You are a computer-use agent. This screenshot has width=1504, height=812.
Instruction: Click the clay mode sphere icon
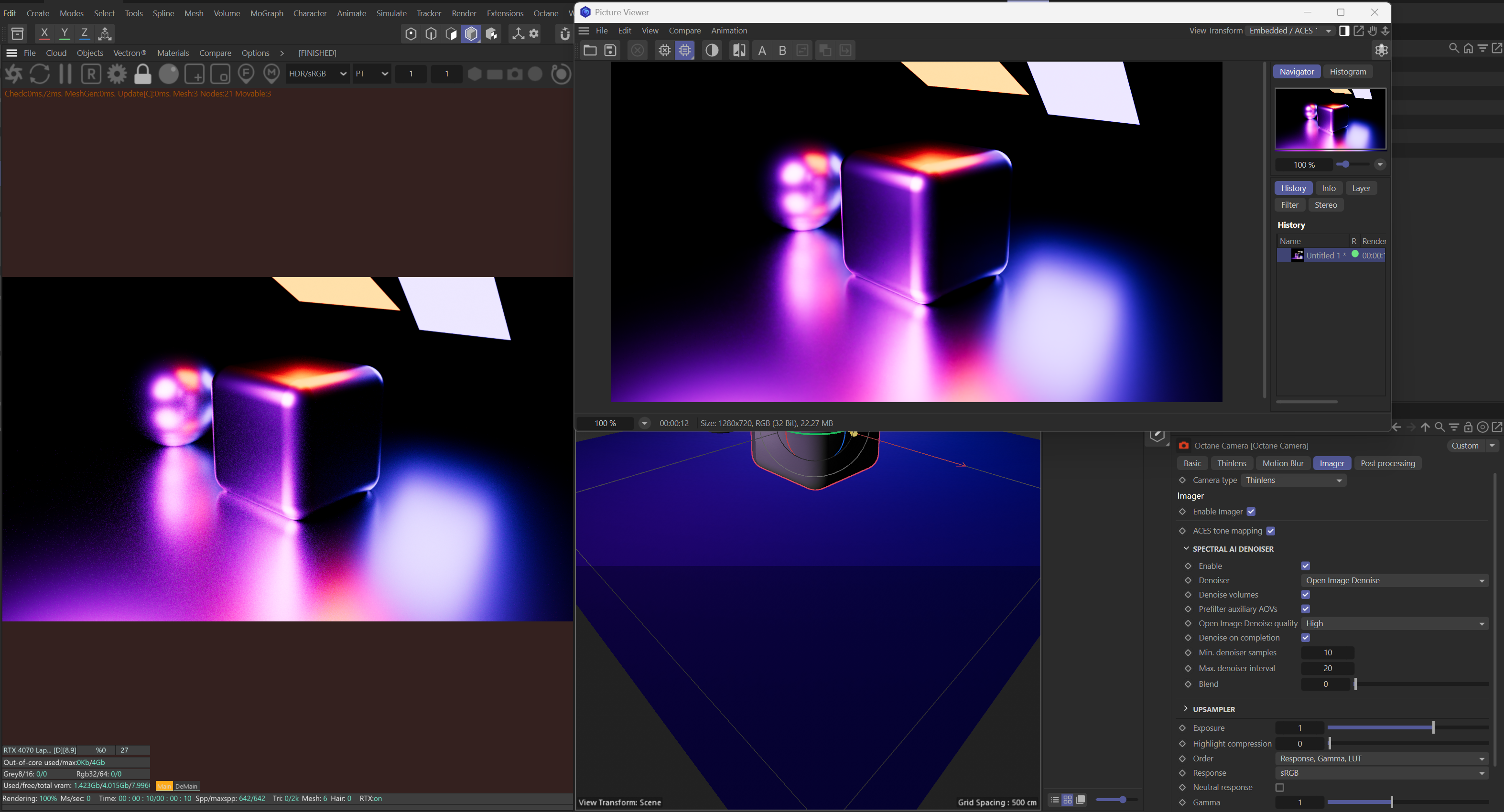click(x=169, y=74)
